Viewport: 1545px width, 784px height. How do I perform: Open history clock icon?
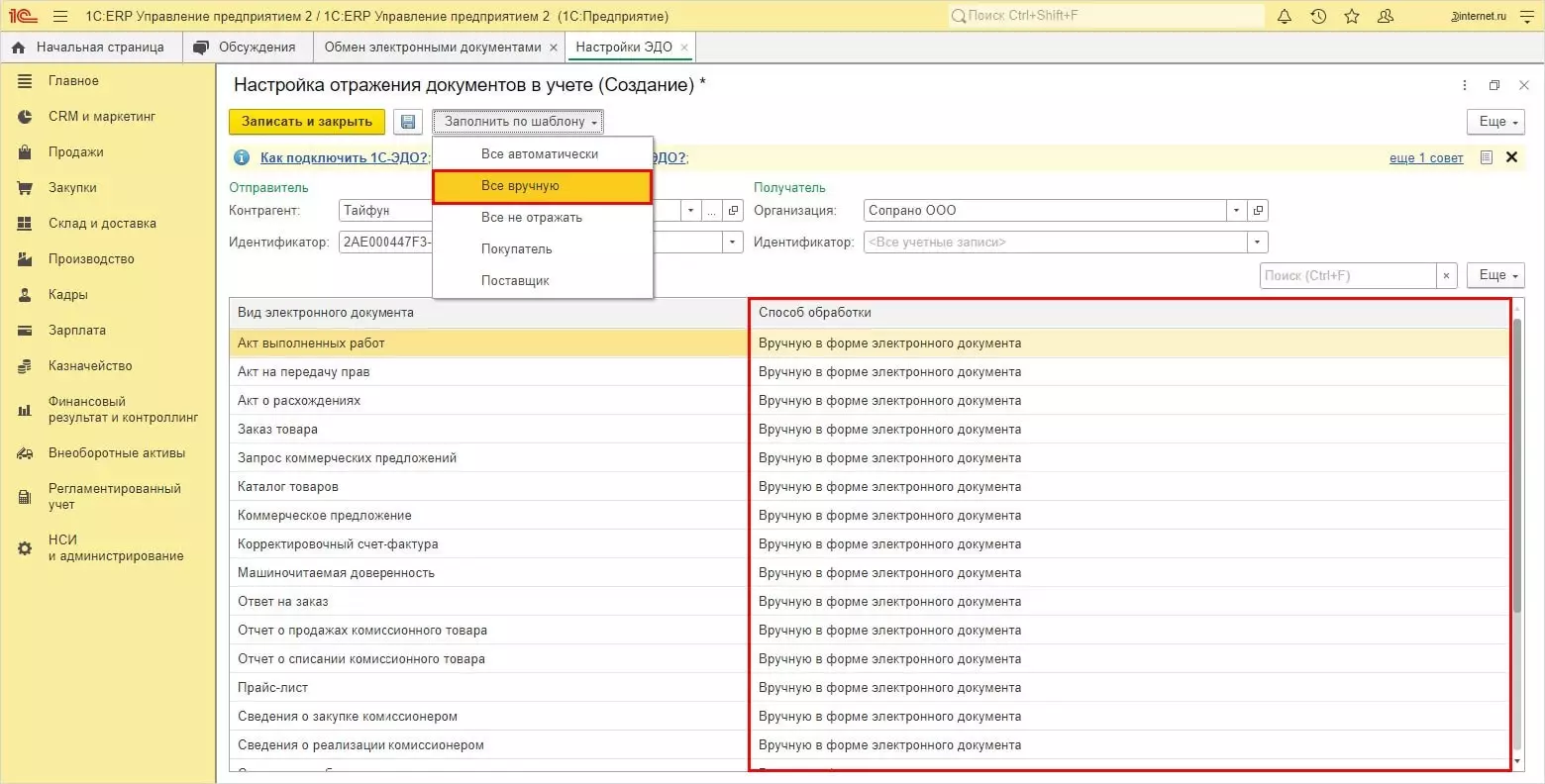1318,16
